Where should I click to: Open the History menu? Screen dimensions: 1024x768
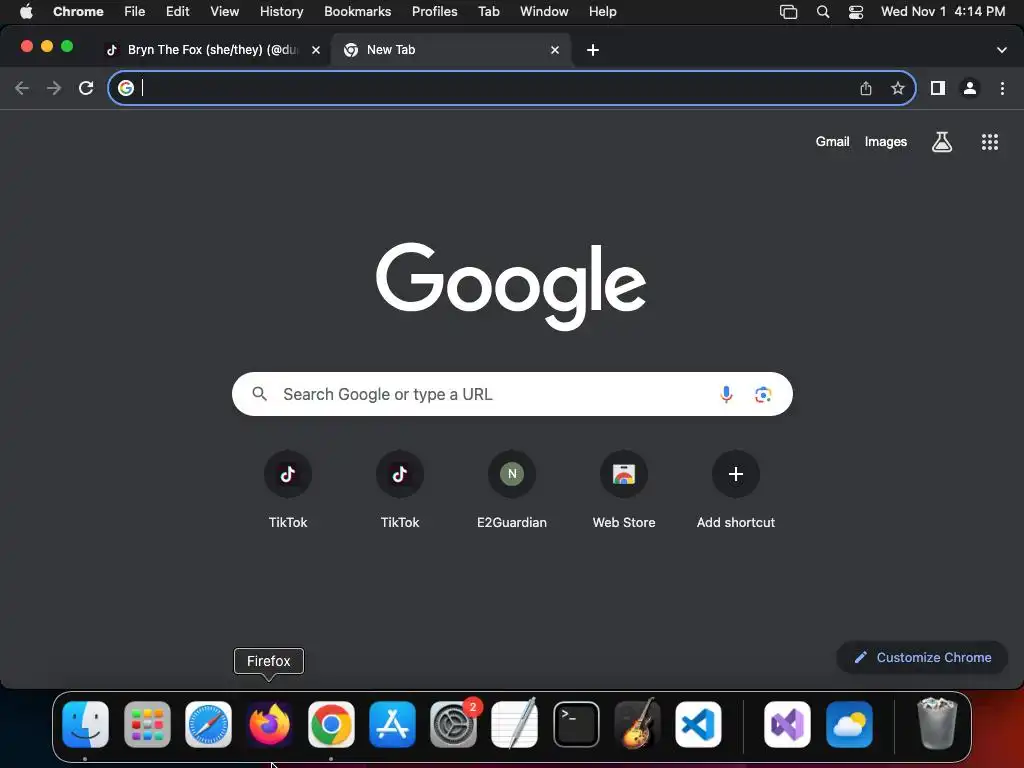[281, 12]
